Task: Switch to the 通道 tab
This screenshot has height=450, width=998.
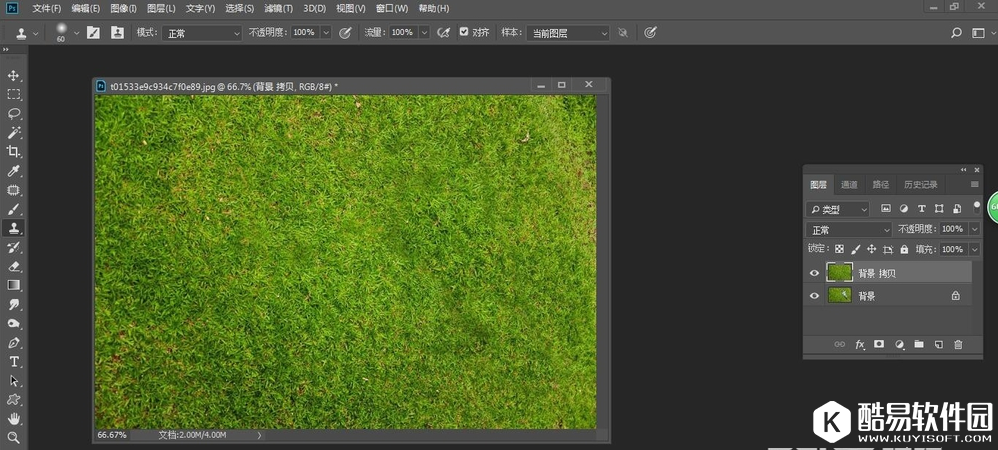Action: (x=849, y=185)
